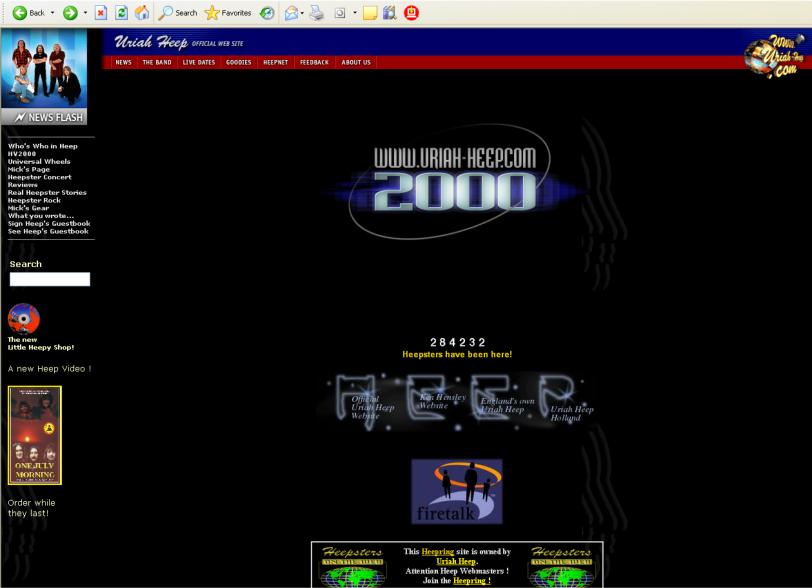
Task: Open Mick's Gear link
Action: (28, 208)
